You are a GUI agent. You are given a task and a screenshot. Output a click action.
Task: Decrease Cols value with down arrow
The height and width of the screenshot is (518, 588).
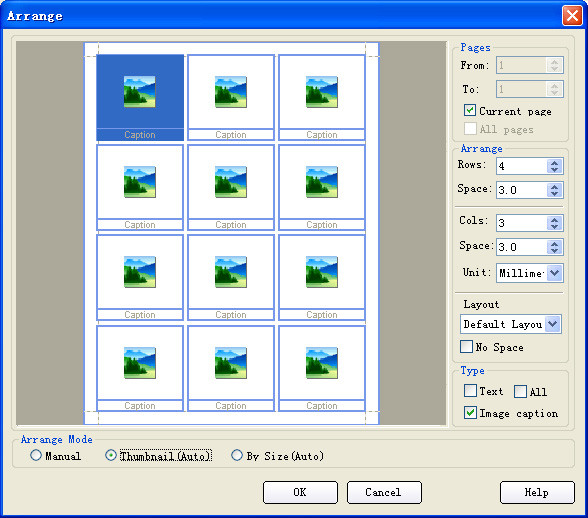pyautogui.click(x=555, y=227)
